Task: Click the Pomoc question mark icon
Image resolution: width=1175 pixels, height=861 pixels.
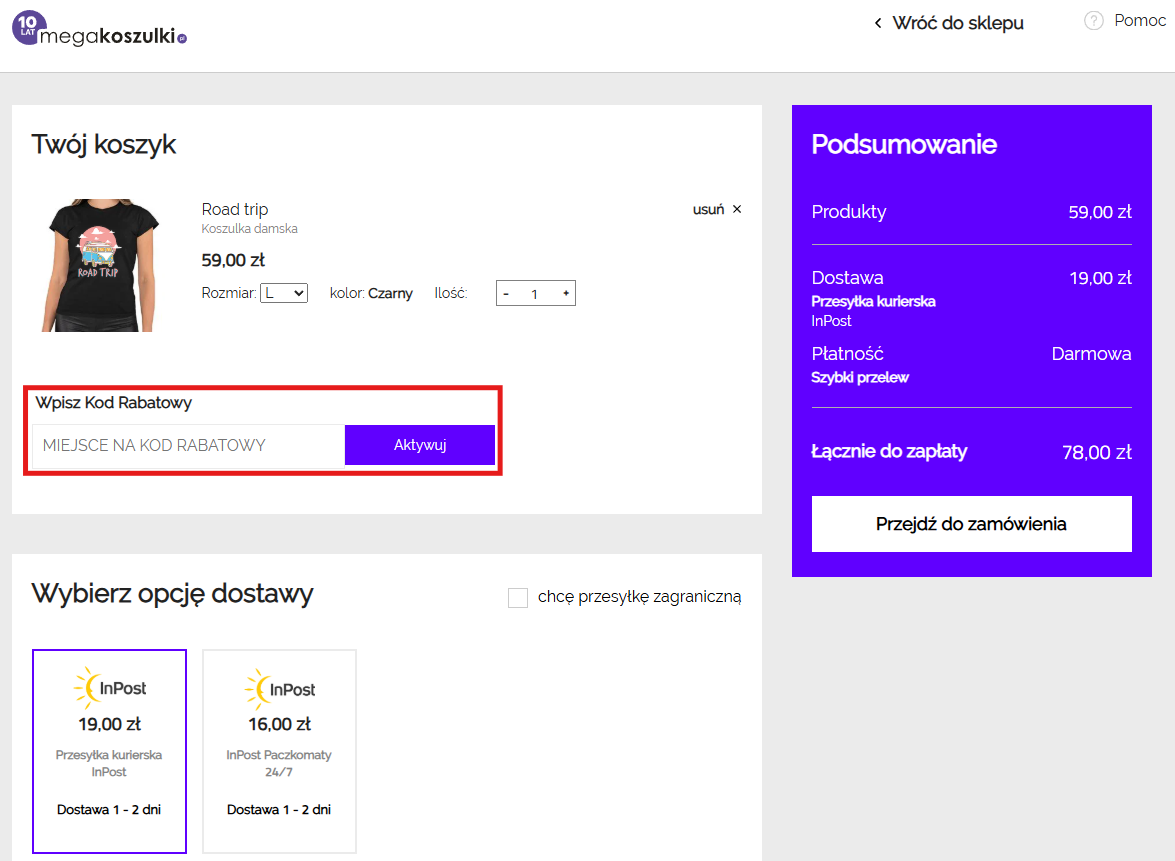Action: pos(1093,21)
